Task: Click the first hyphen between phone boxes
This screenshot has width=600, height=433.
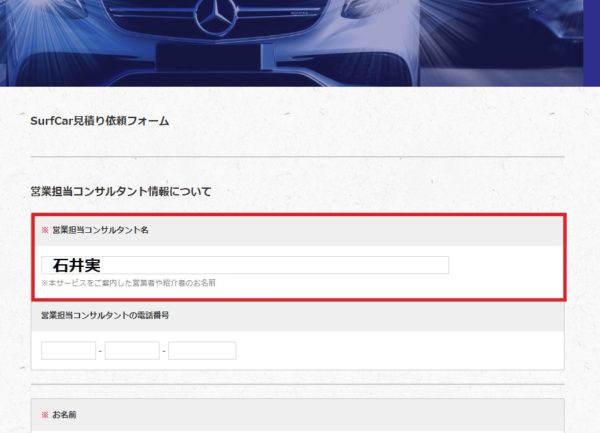Action: [x=100, y=351]
